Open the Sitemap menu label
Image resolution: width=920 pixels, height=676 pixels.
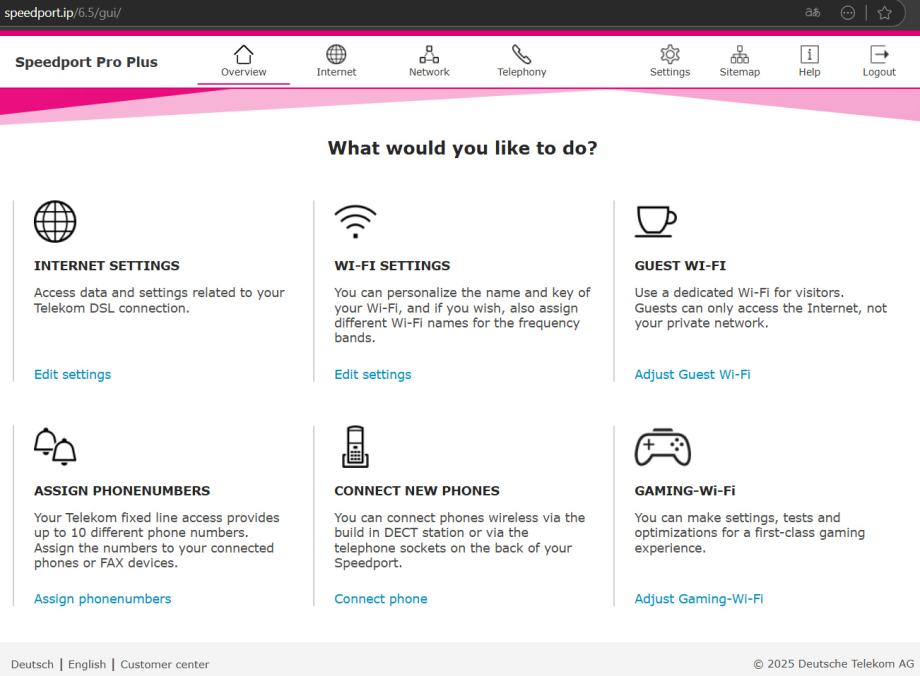click(x=739, y=72)
